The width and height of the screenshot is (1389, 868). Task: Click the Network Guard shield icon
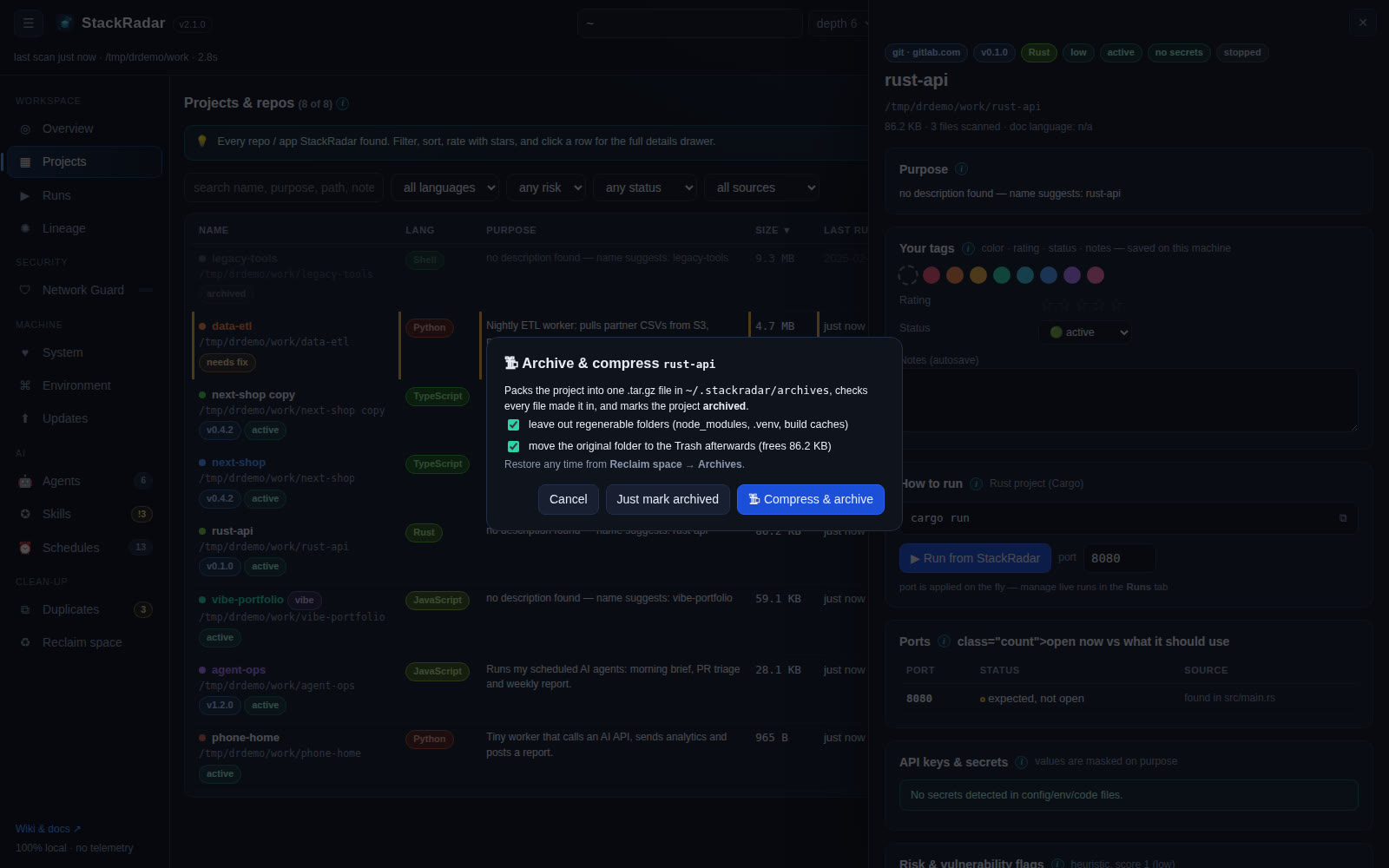[x=25, y=291]
